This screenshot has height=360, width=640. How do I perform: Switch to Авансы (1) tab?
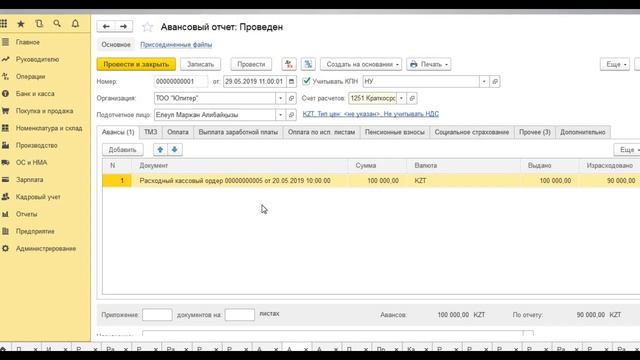click(118, 132)
